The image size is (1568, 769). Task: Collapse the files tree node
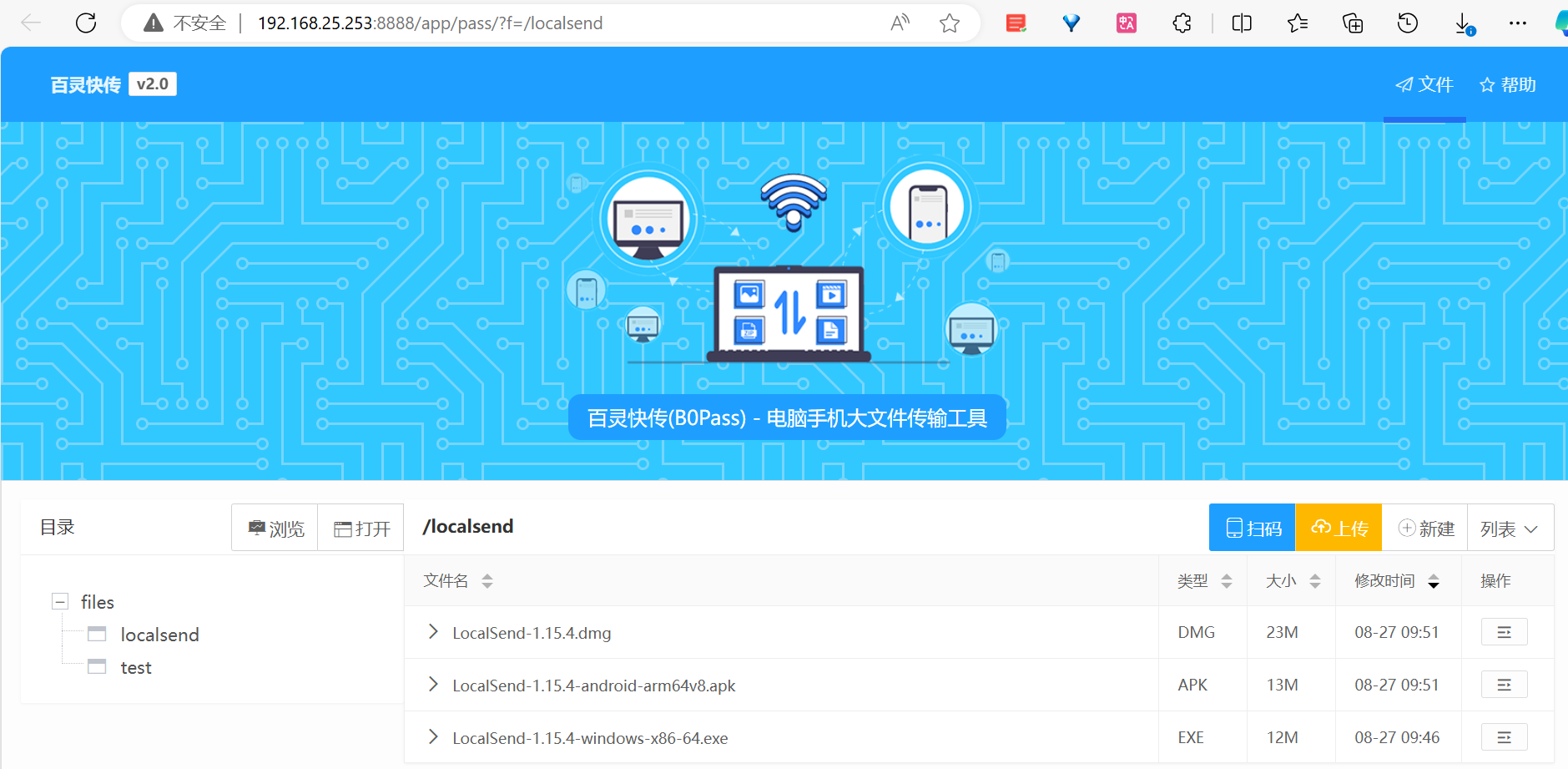tap(60, 602)
